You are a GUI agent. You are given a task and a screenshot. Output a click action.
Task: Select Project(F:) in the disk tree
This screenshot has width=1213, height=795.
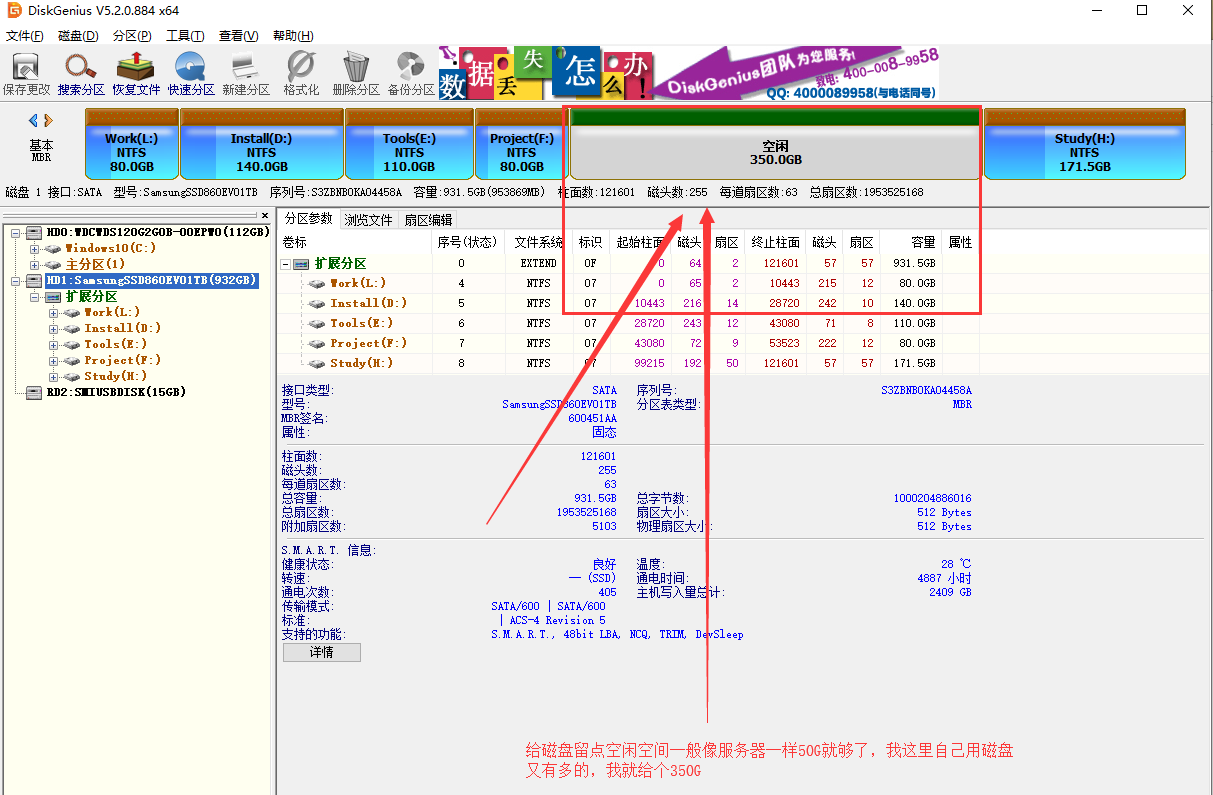(122, 361)
